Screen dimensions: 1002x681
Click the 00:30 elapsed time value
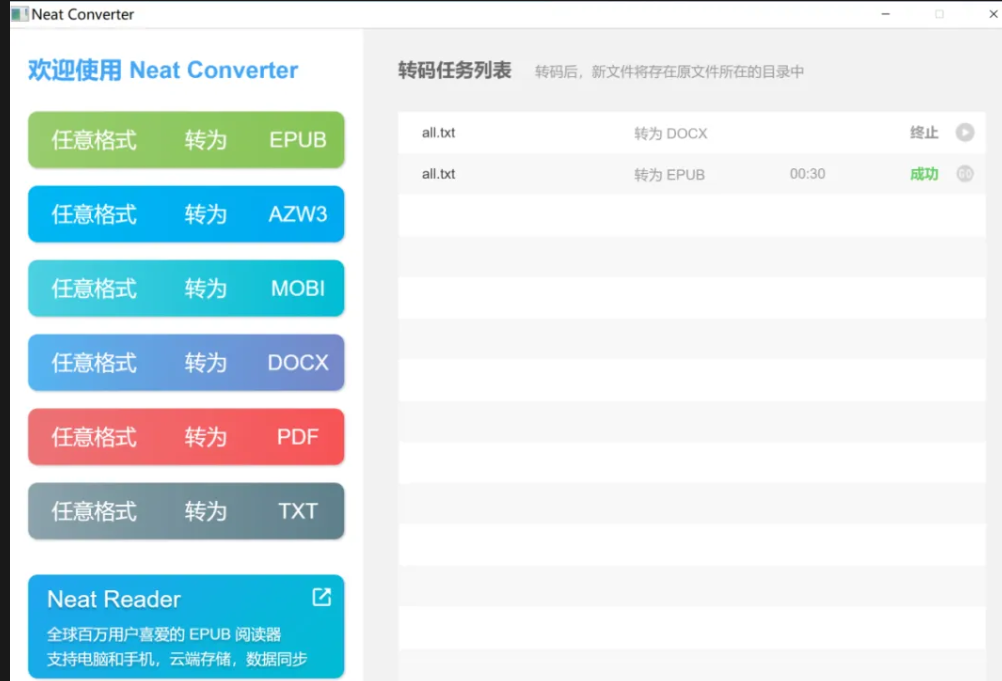(807, 174)
